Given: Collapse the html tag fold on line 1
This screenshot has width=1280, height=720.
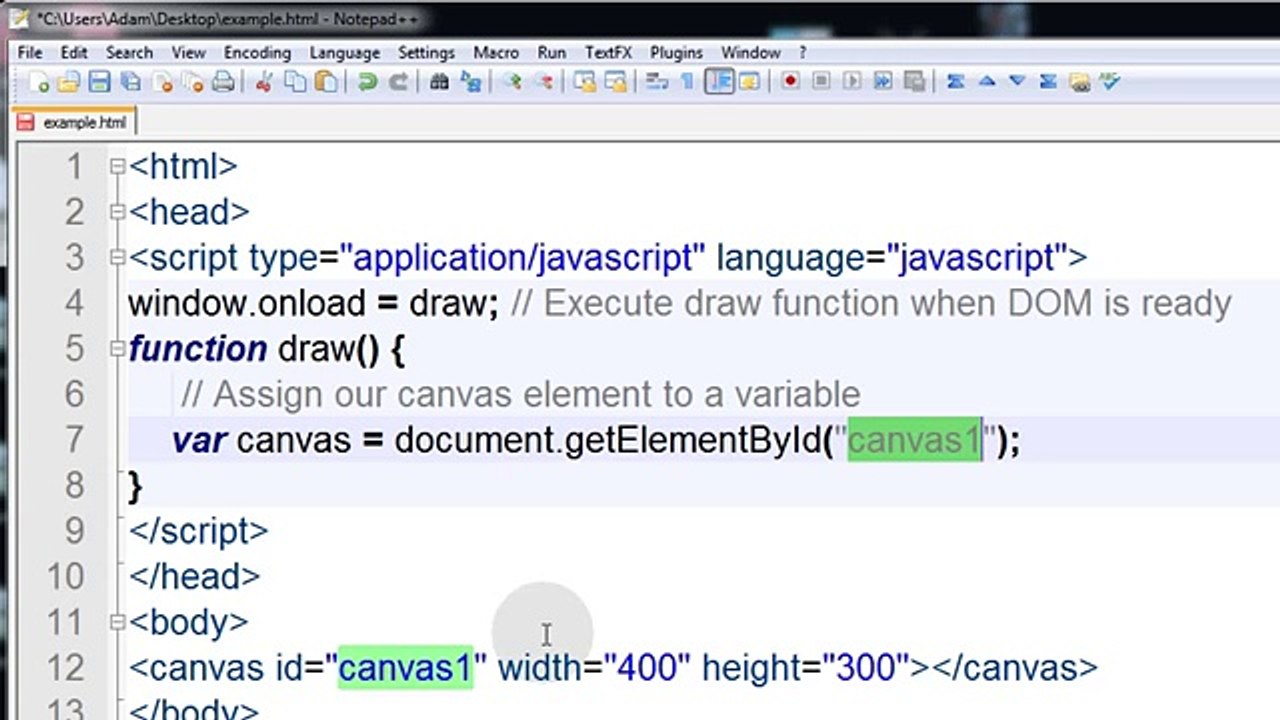Looking at the screenshot, I should point(117,166).
